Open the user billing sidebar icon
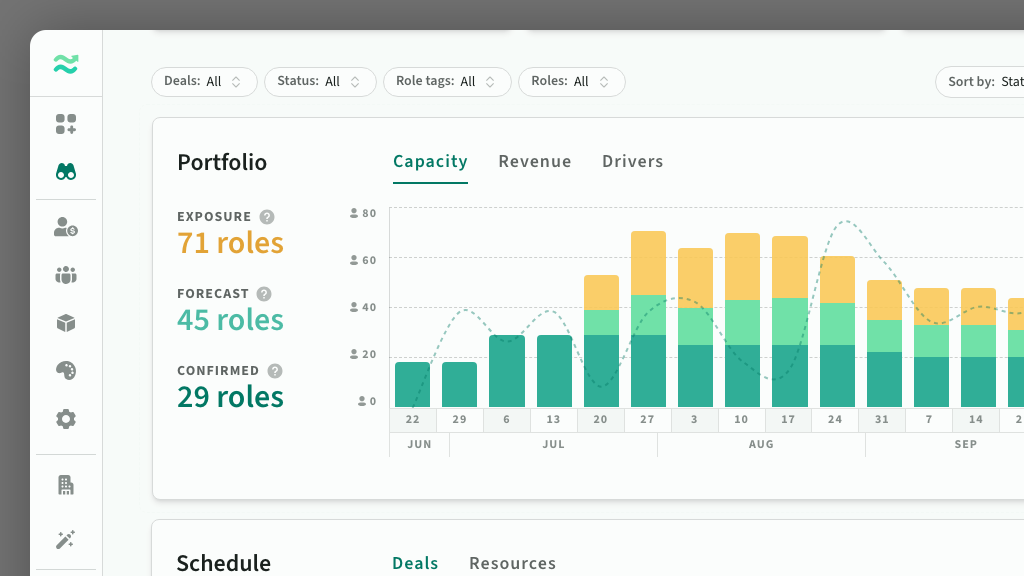This screenshot has width=1024, height=576. click(x=66, y=227)
